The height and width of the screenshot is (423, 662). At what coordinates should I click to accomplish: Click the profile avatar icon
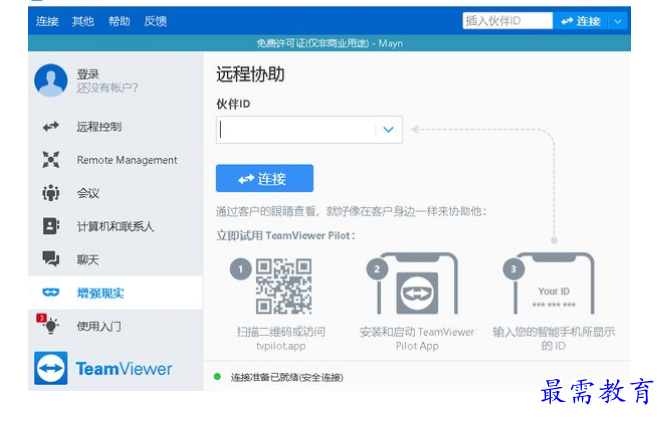click(51, 80)
